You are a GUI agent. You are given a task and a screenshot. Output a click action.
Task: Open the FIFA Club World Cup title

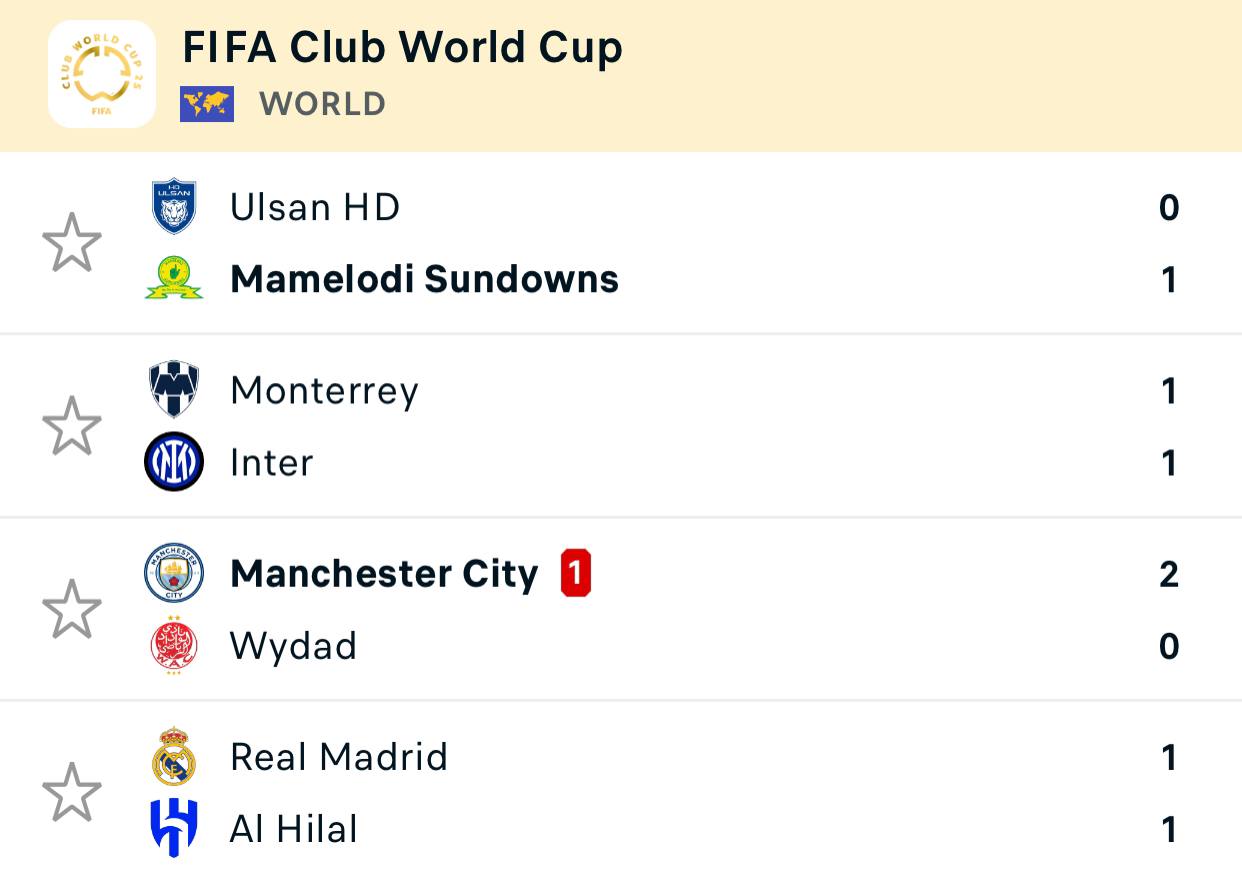click(x=402, y=47)
